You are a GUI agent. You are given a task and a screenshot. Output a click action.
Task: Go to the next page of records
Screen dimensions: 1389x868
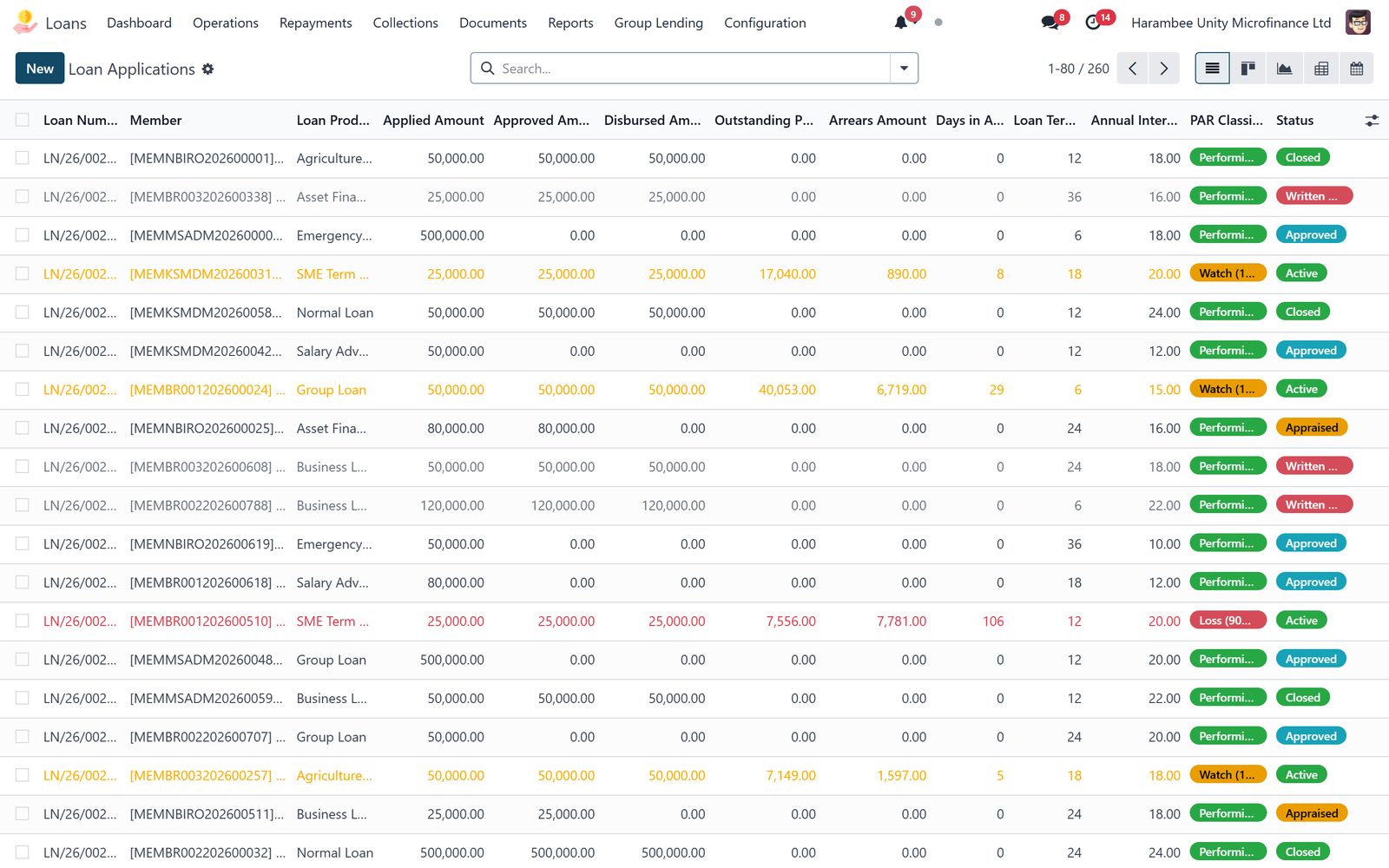coord(1164,69)
